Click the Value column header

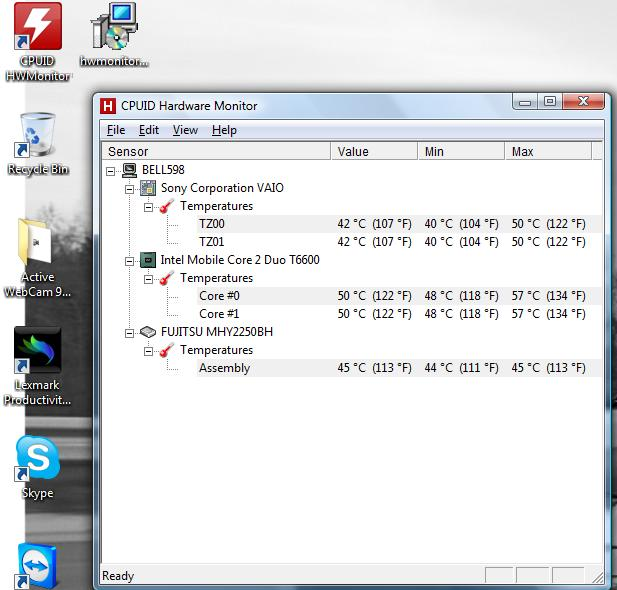(x=374, y=152)
